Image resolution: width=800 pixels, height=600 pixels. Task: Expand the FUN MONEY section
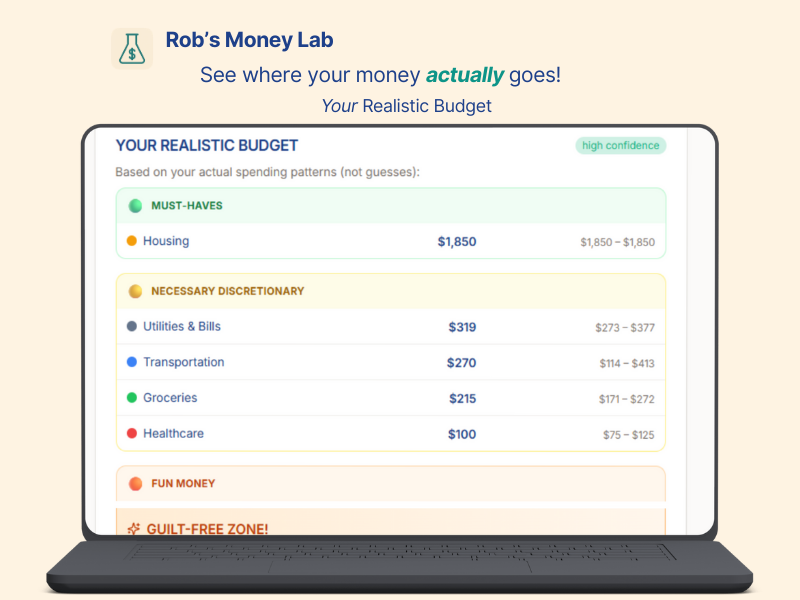coord(390,483)
